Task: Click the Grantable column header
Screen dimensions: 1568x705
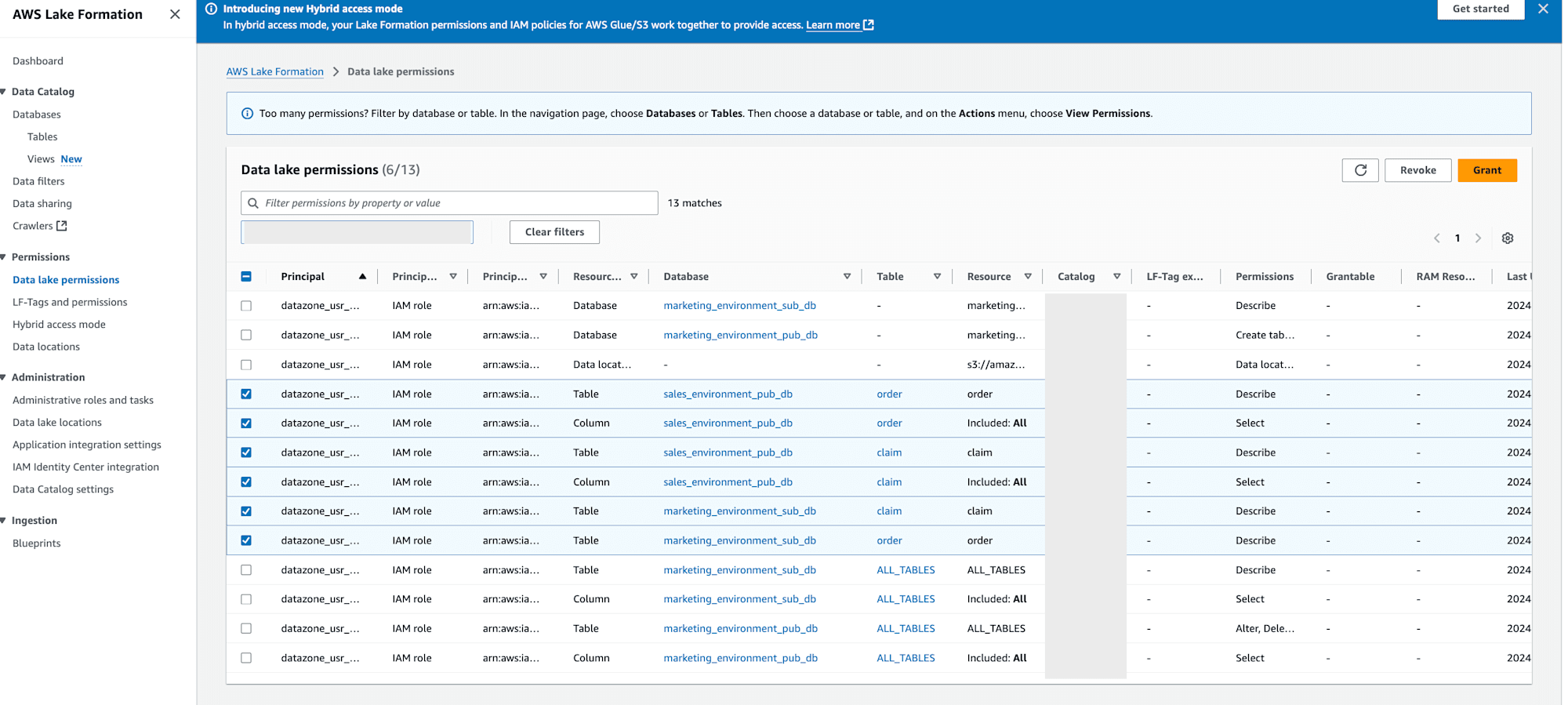Action: click(1350, 276)
